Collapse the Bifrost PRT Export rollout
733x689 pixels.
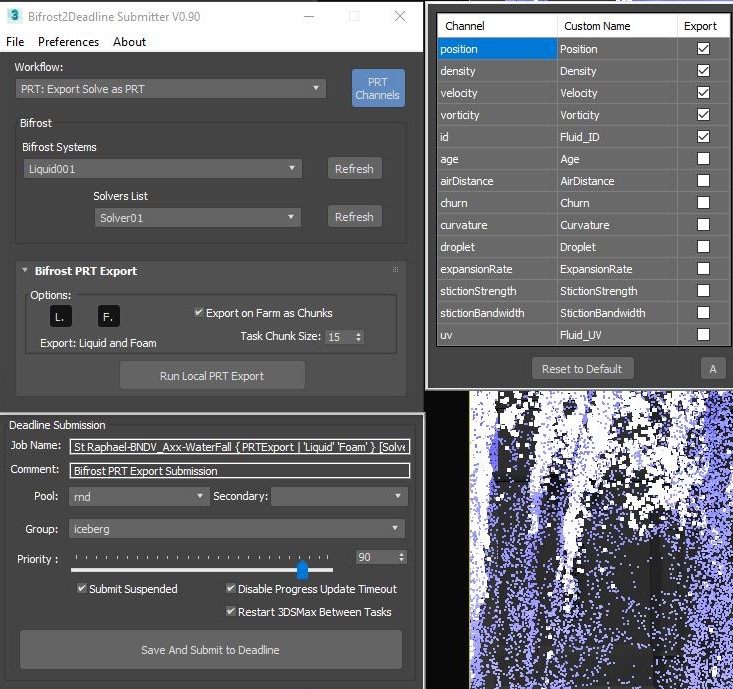point(25,271)
